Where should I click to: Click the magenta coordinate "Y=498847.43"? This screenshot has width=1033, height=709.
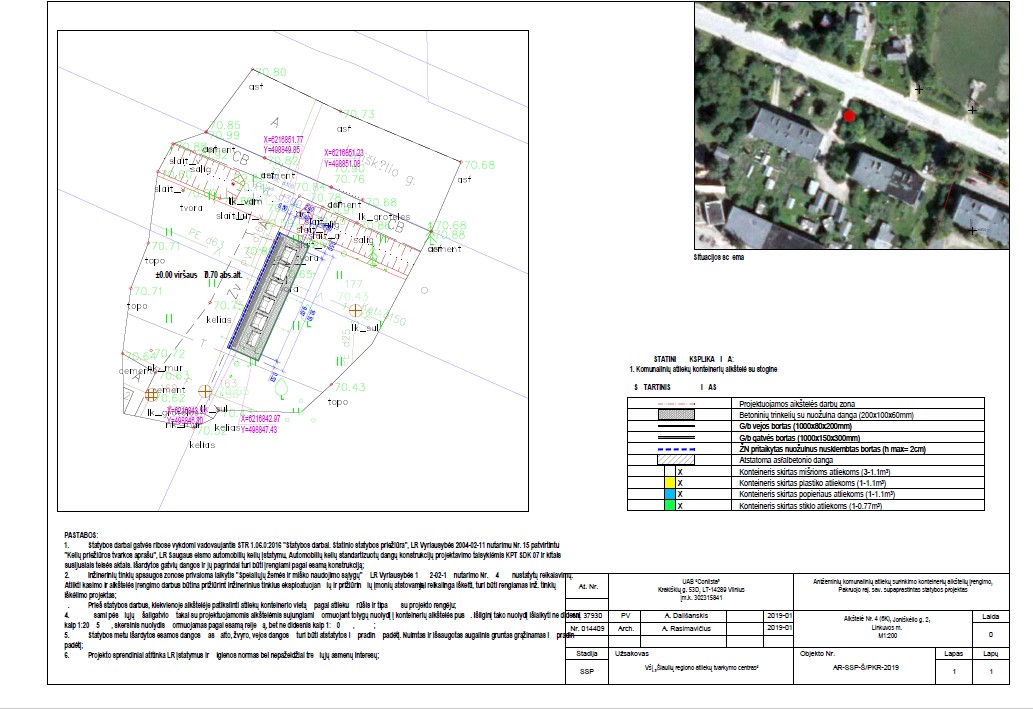[x=259, y=430]
